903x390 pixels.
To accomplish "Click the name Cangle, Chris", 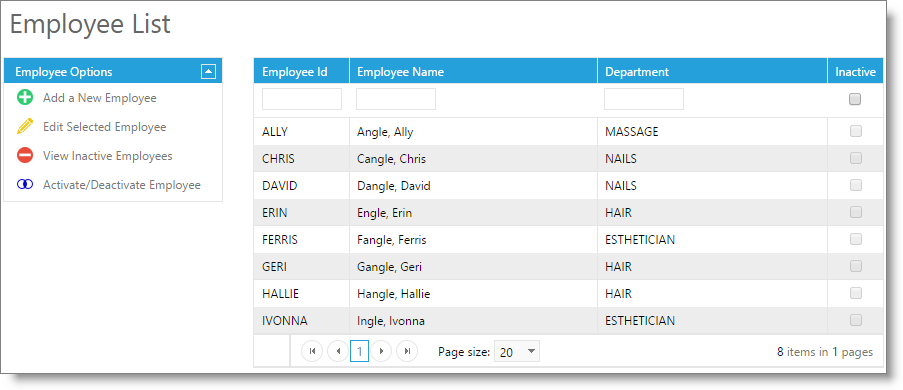I will point(391,158).
